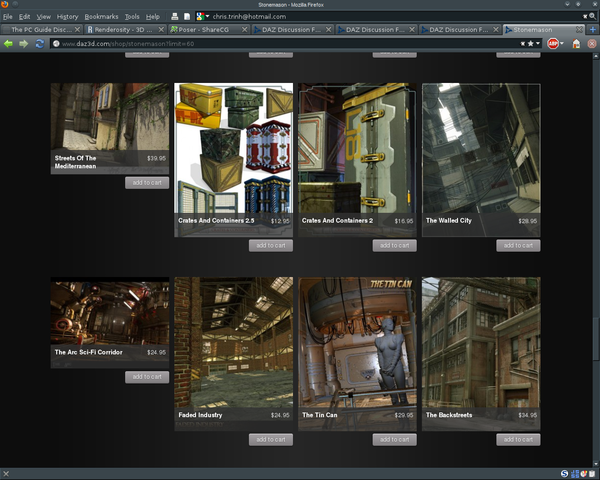Click the browser Back arrow button

coord(9,44)
